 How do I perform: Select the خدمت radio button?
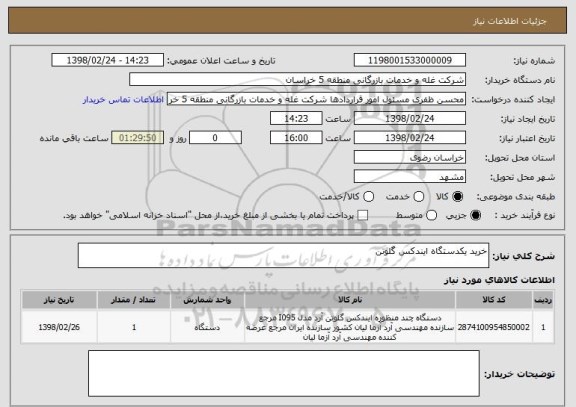(419, 197)
